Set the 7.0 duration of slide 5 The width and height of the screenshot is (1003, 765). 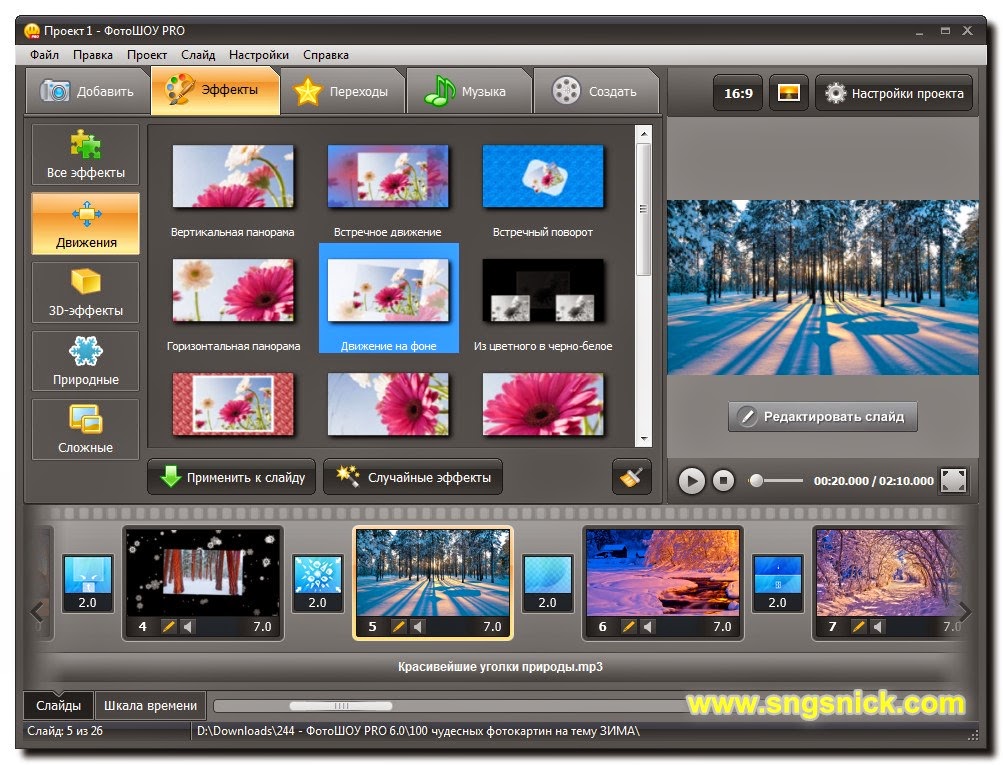tap(492, 627)
